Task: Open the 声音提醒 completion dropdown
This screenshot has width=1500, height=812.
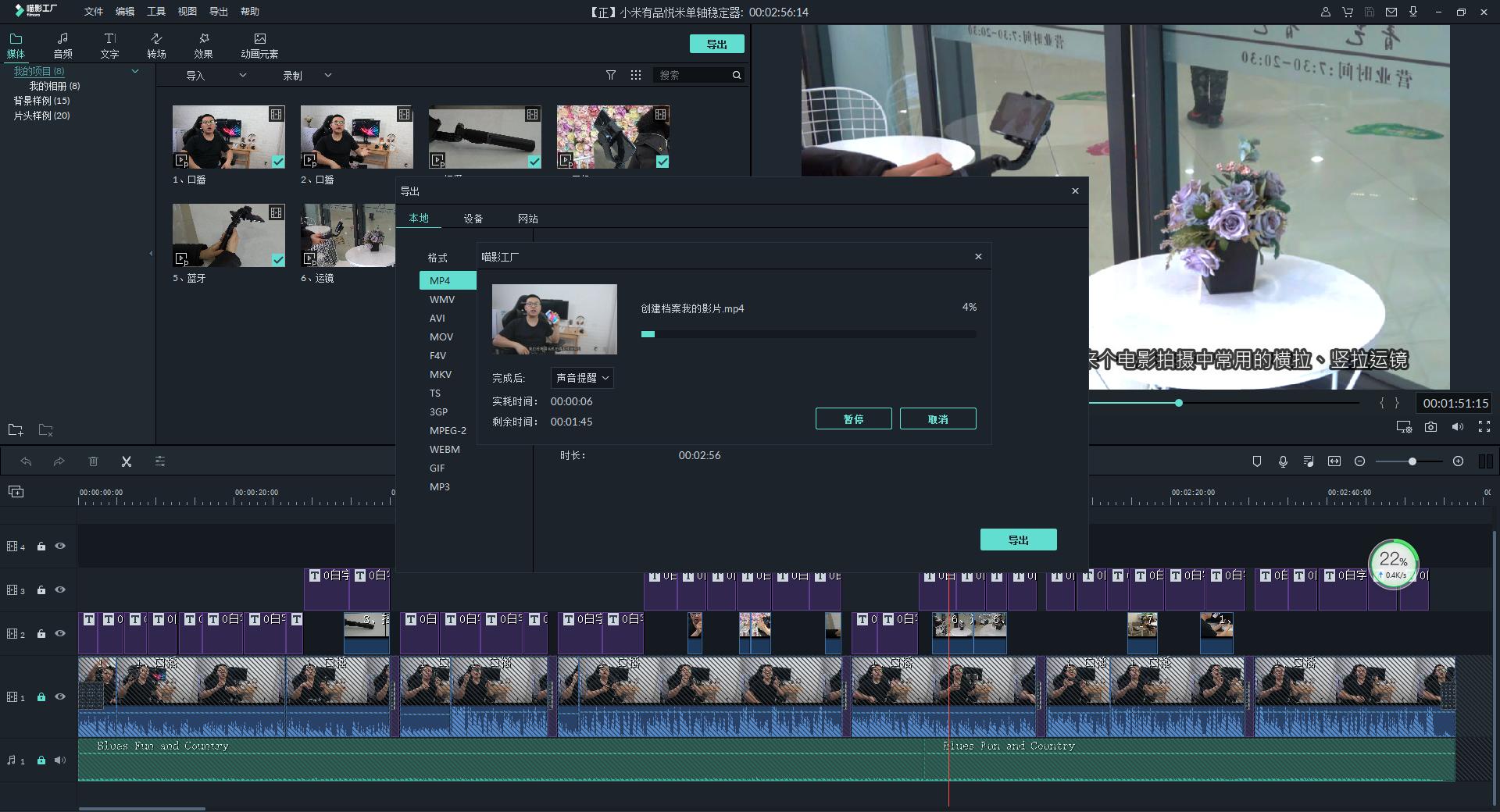Action: click(x=582, y=378)
